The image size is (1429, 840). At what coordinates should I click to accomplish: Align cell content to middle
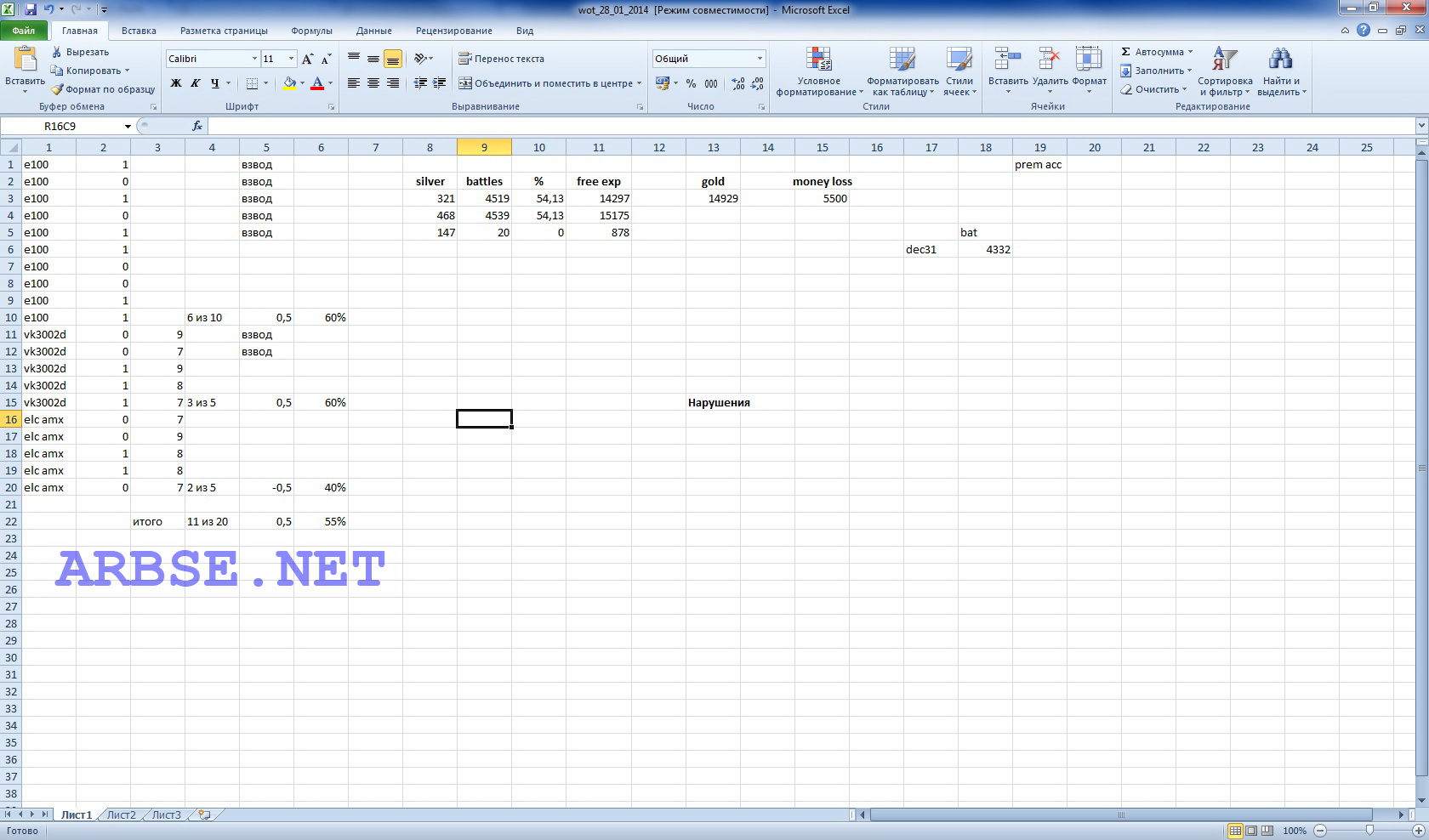pyautogui.click(x=373, y=59)
